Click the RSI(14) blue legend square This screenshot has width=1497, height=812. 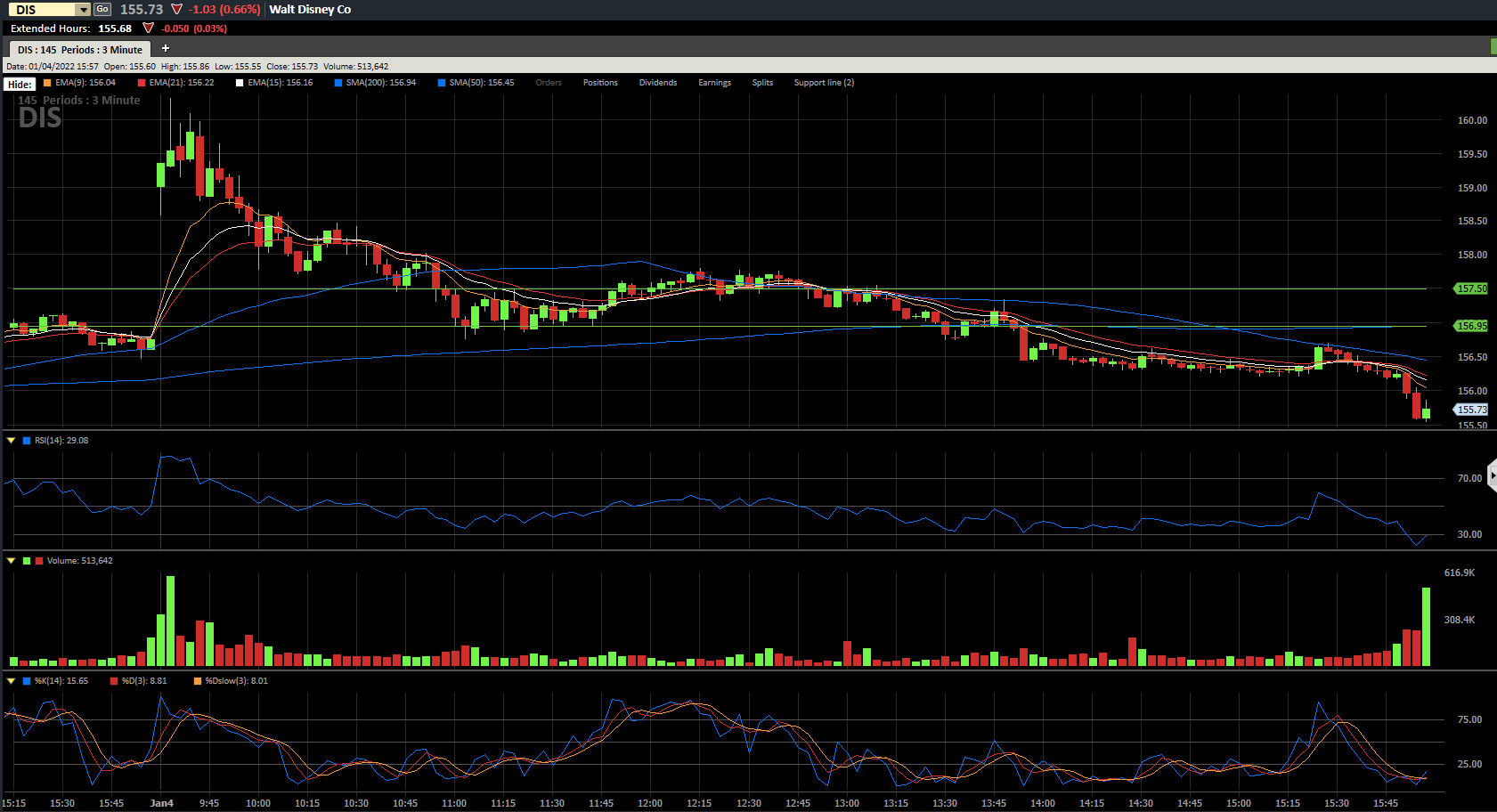pos(27,441)
